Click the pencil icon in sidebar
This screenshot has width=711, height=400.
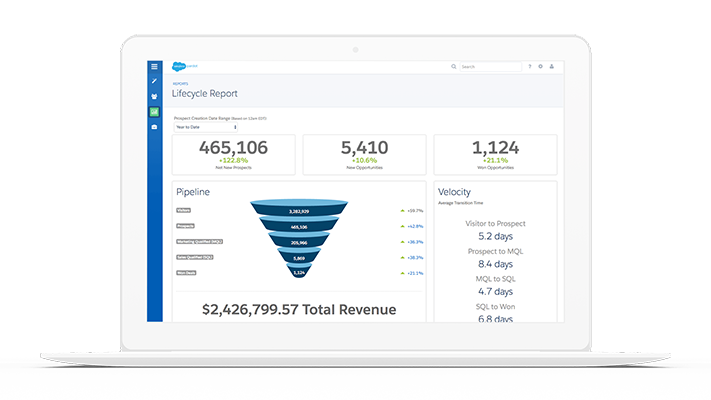[x=154, y=81]
